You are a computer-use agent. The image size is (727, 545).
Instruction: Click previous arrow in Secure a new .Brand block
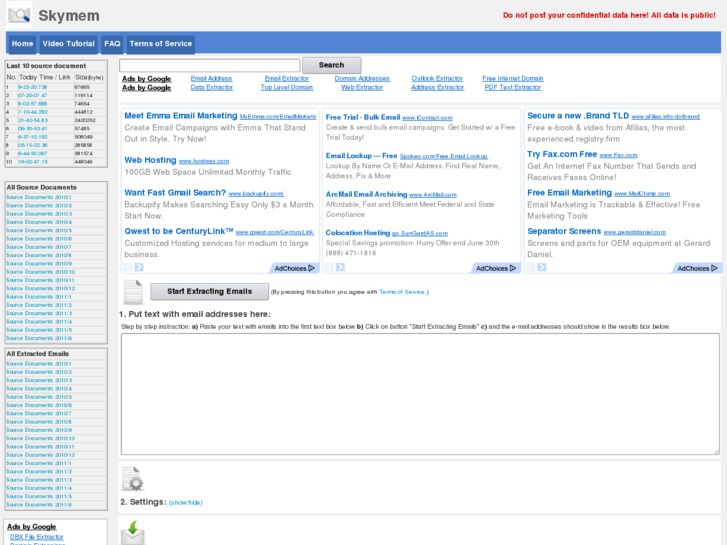tap(530, 267)
